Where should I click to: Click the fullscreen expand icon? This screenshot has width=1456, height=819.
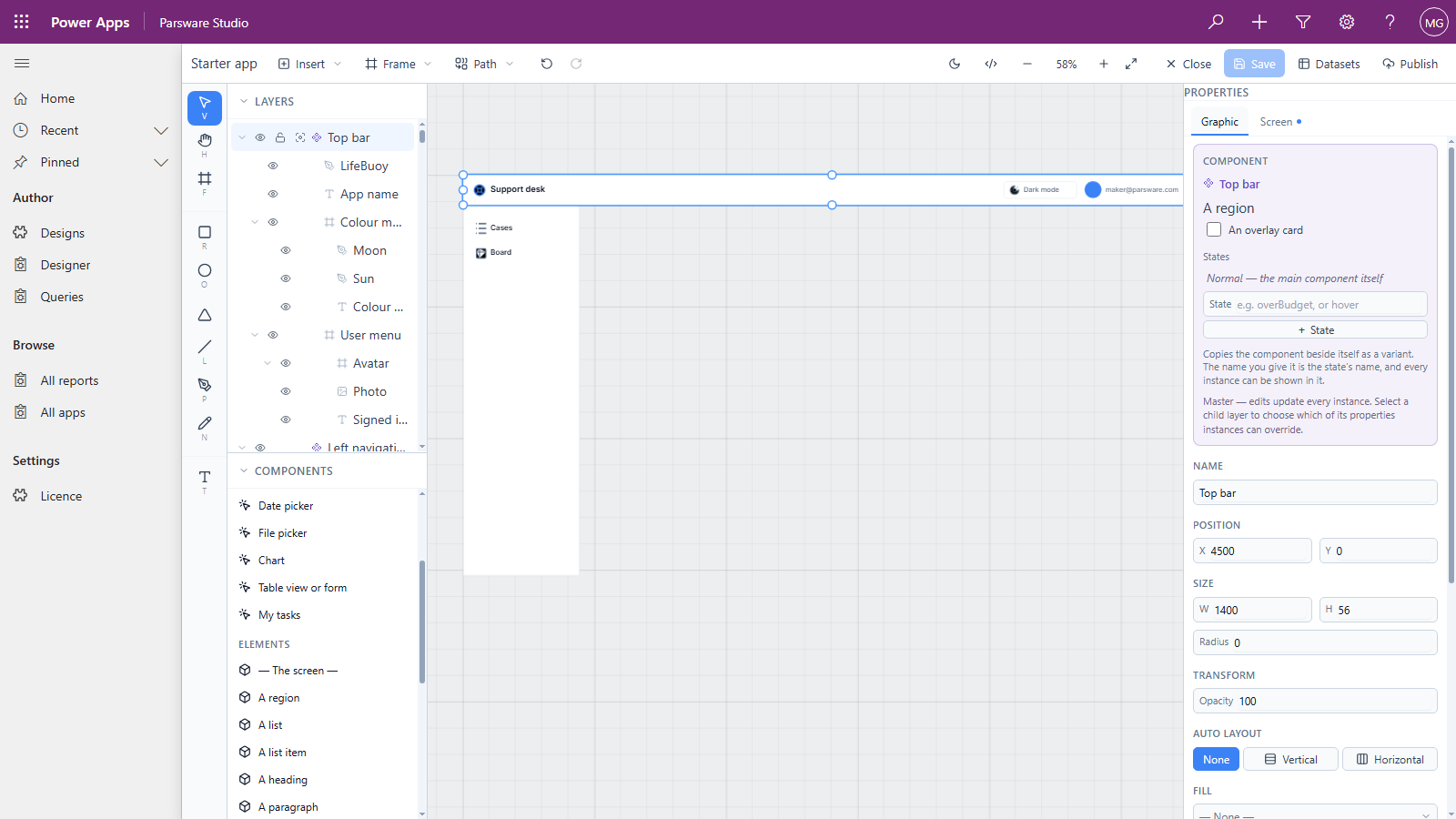coord(1131,64)
